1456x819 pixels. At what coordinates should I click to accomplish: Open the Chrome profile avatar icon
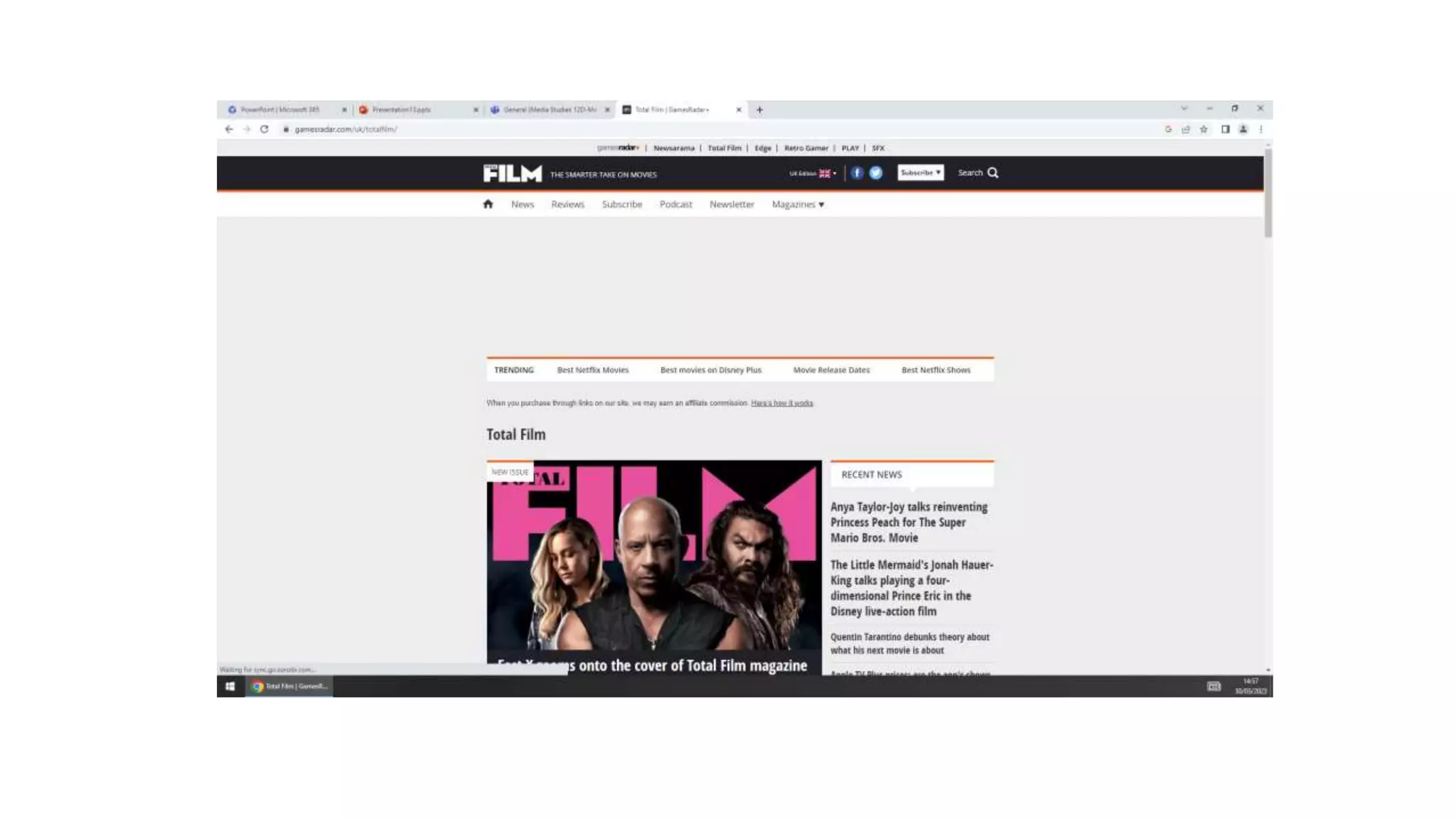point(1243,129)
